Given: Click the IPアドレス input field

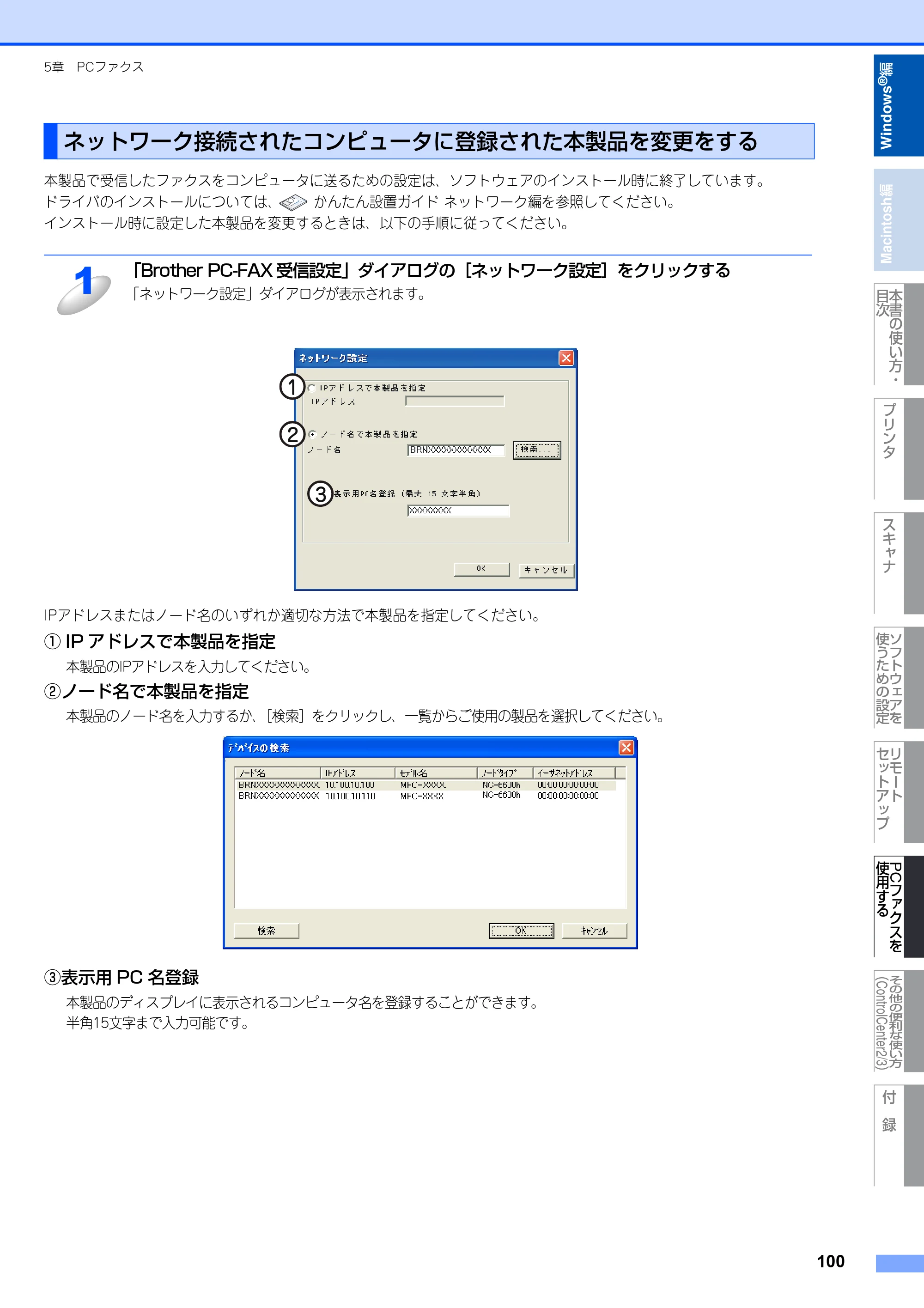Looking at the screenshot, I should coord(455,402).
